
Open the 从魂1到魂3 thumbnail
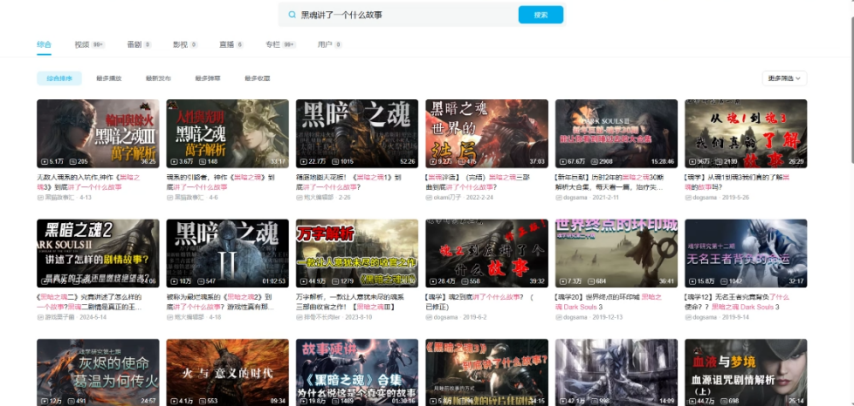pos(746,134)
